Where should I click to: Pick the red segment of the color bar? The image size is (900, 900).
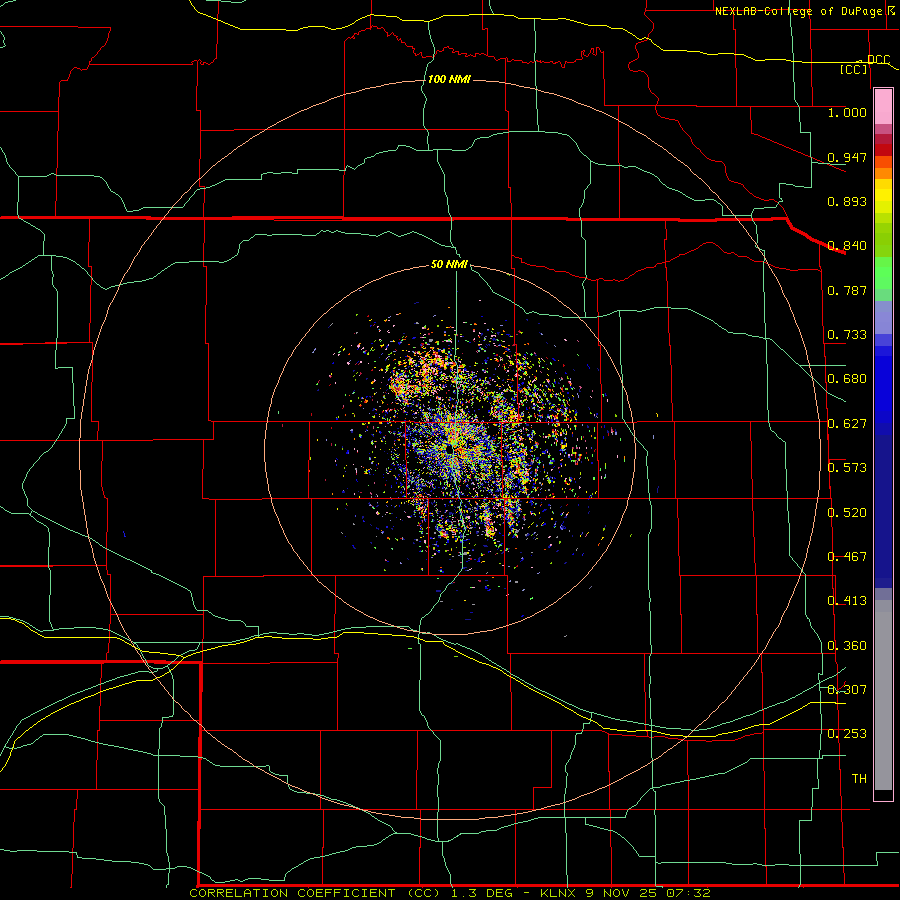(x=883, y=150)
